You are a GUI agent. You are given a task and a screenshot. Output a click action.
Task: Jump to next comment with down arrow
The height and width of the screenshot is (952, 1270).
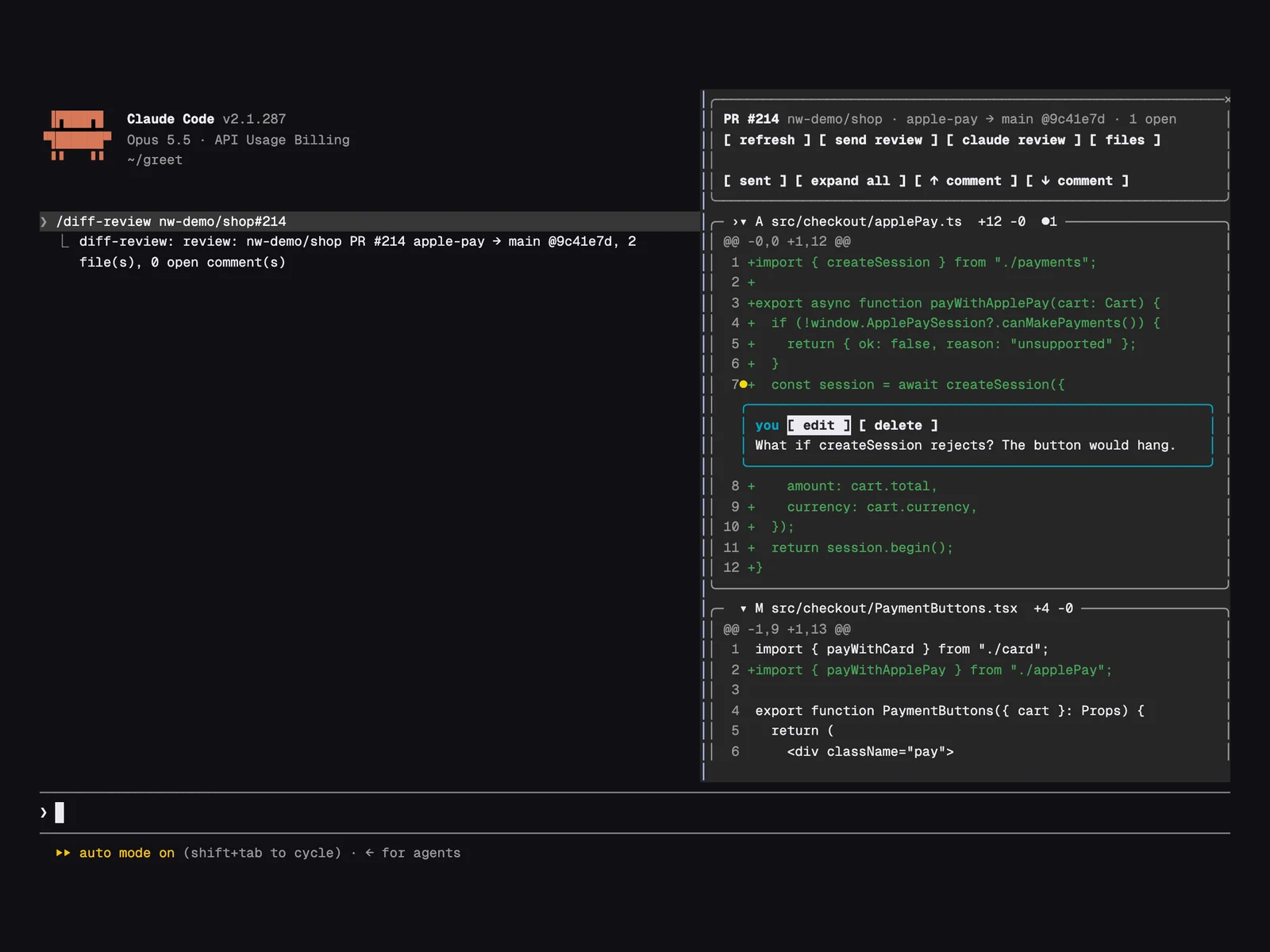pos(1077,181)
